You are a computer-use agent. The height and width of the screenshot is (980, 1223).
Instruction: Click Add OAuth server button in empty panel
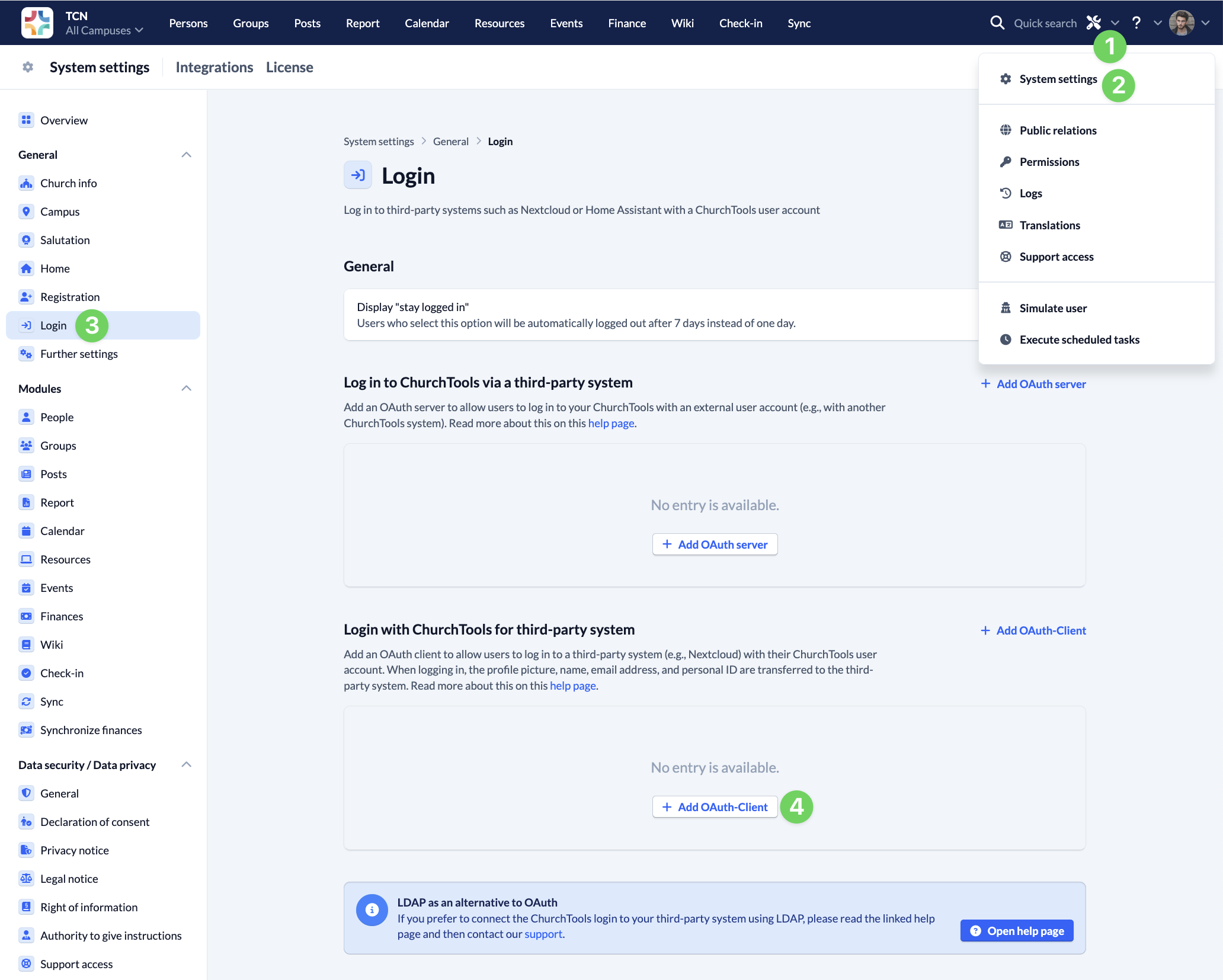click(x=715, y=545)
